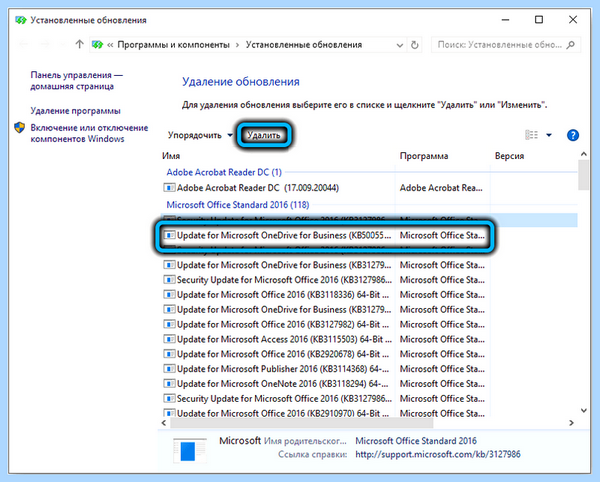Open Включение или отключение компонентов Windows
This screenshot has width=600, height=482.
click(x=89, y=133)
